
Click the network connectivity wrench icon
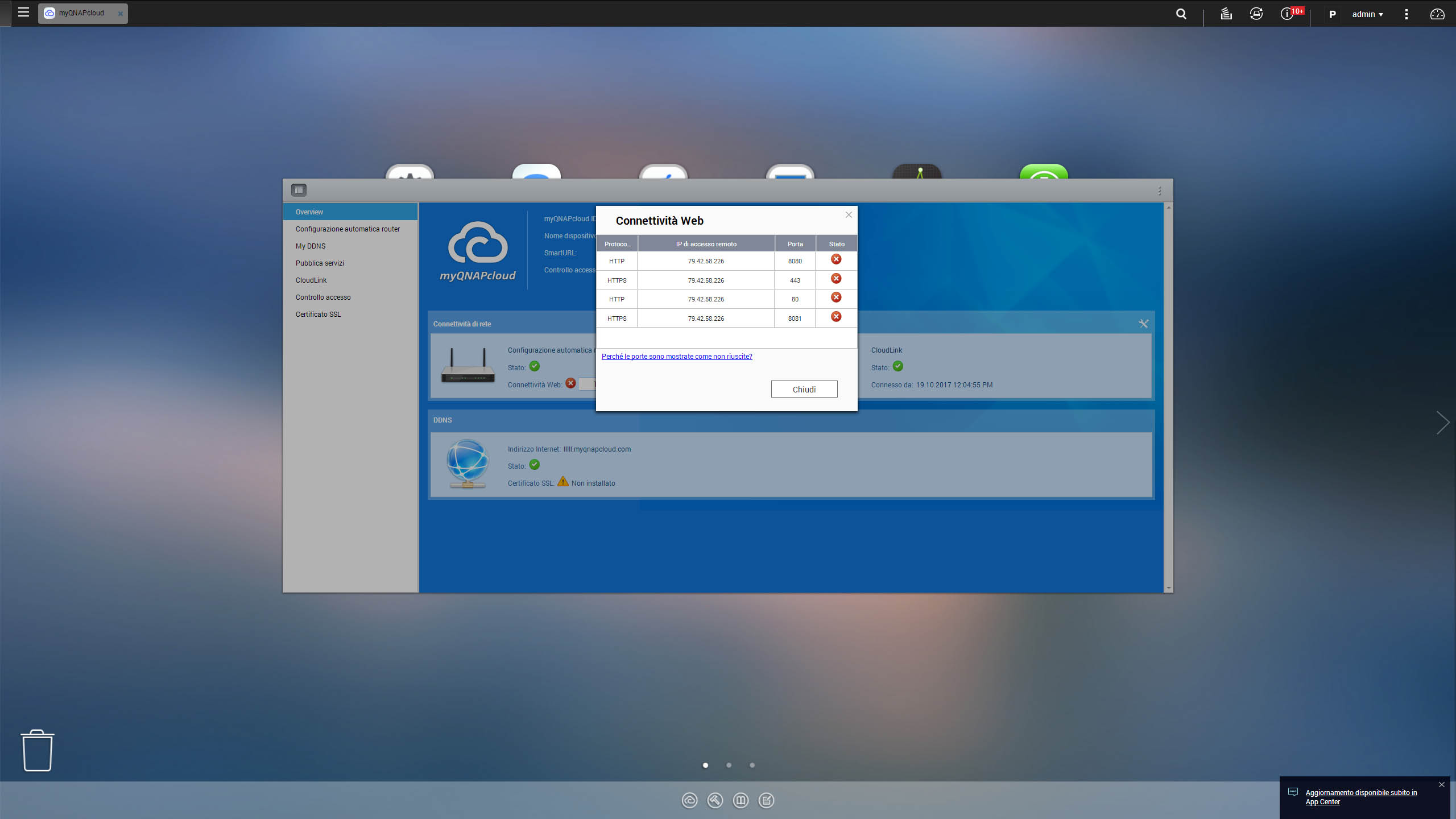tap(1143, 324)
